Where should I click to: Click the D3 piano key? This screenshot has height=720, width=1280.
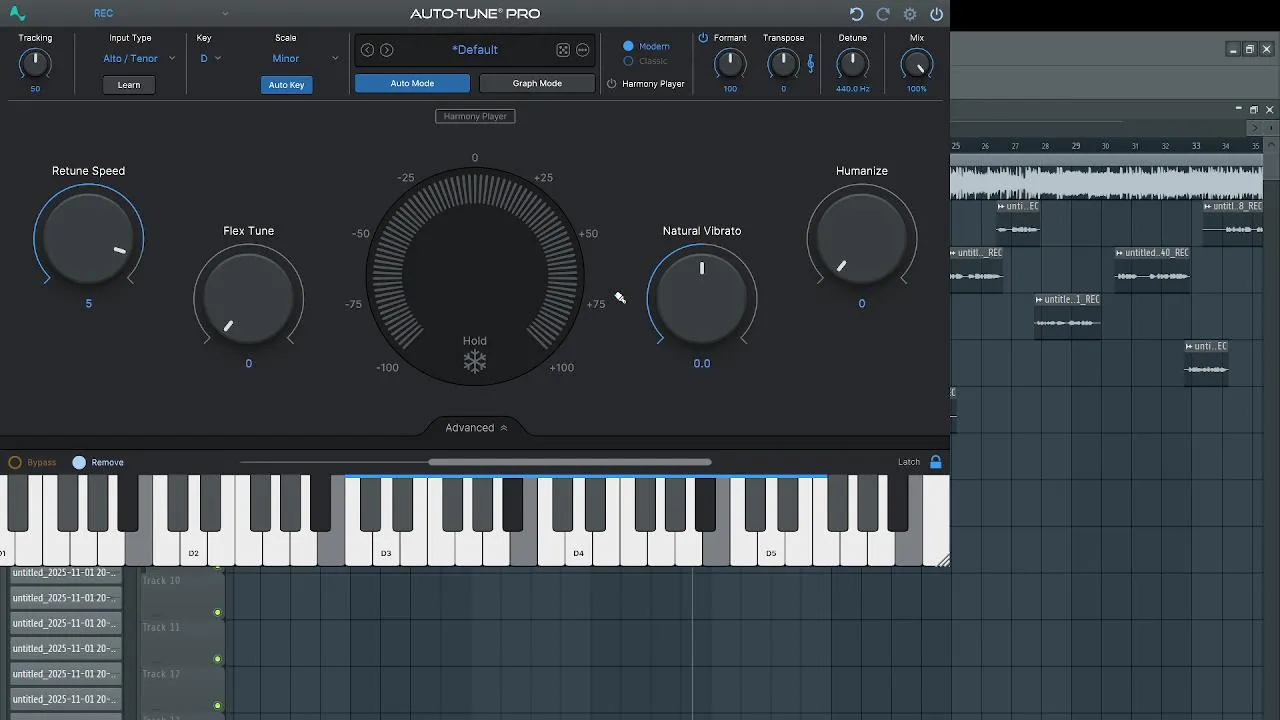[386, 545]
